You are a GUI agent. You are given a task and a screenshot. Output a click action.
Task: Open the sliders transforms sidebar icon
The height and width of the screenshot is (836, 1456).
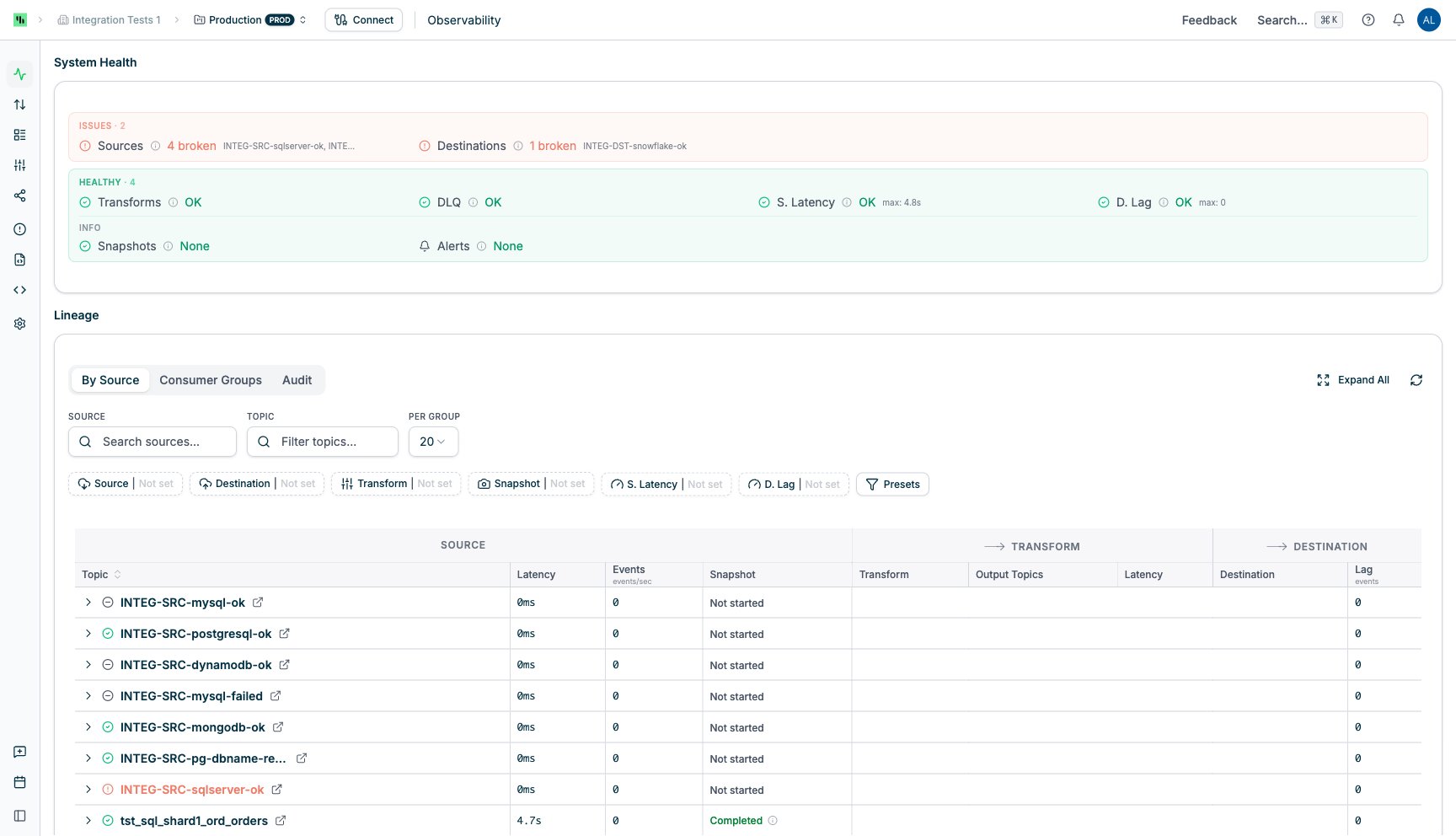[20, 165]
